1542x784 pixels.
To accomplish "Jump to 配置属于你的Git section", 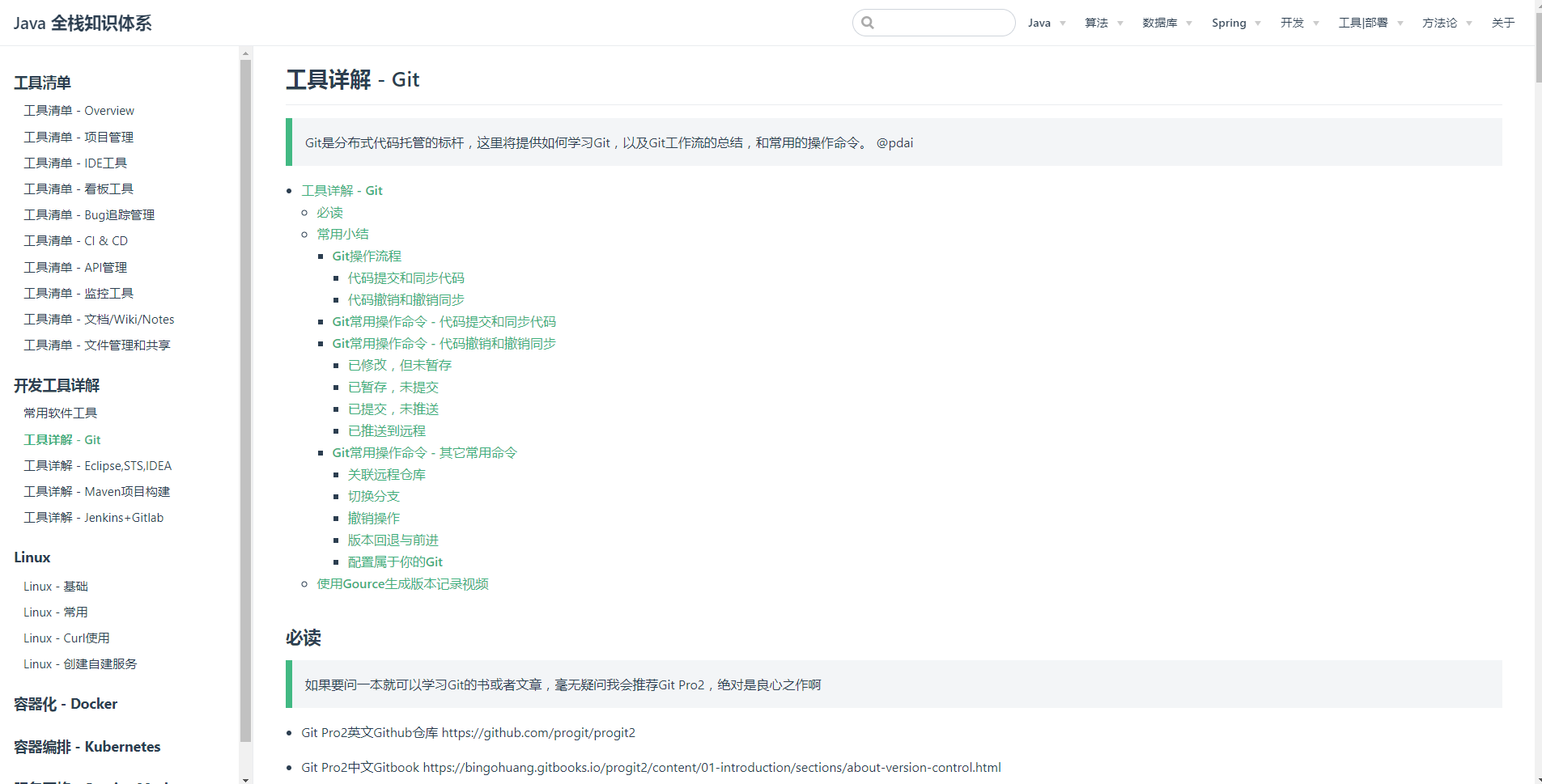I will (x=396, y=562).
